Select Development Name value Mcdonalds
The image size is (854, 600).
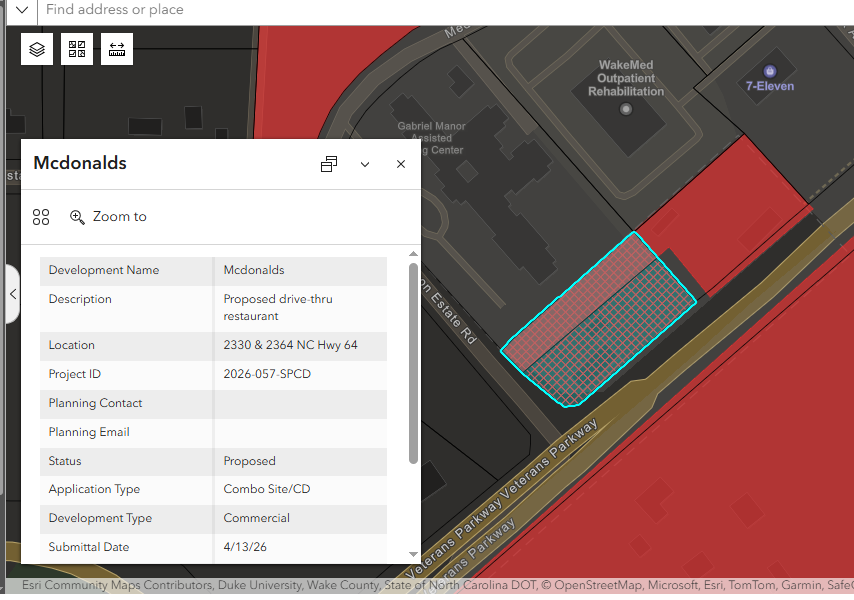(x=254, y=270)
